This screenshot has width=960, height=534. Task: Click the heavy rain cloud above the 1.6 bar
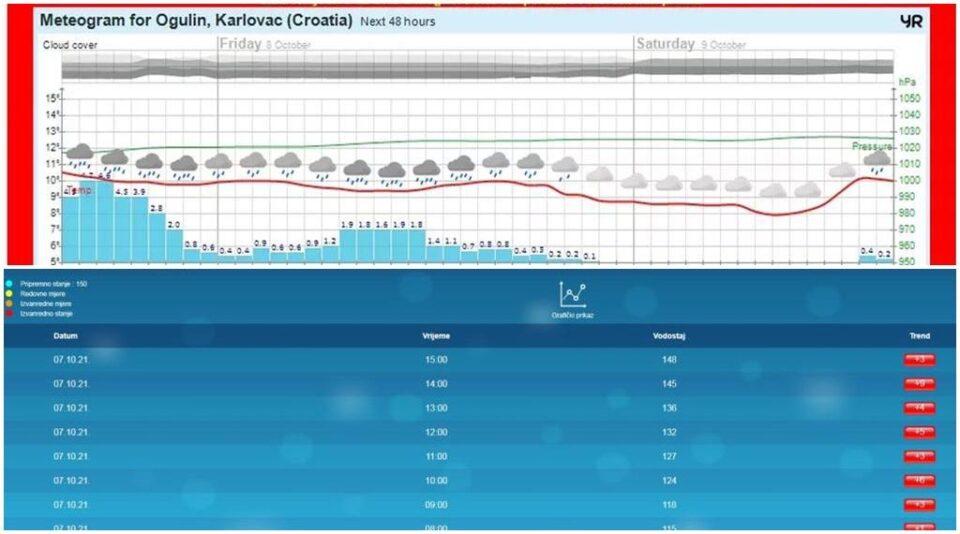coord(391,173)
